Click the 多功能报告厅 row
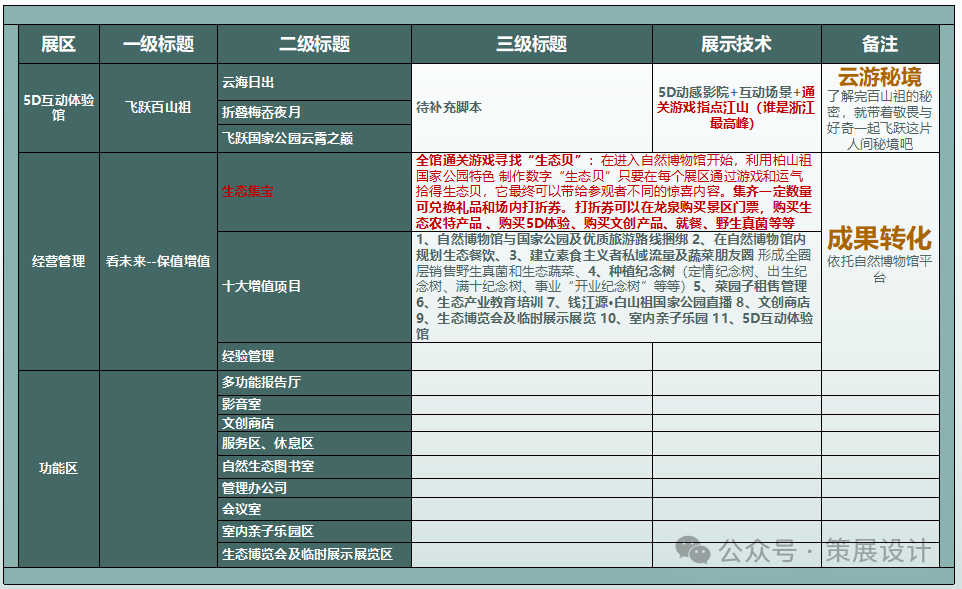Screen dimensions: 962x589 point(261,382)
